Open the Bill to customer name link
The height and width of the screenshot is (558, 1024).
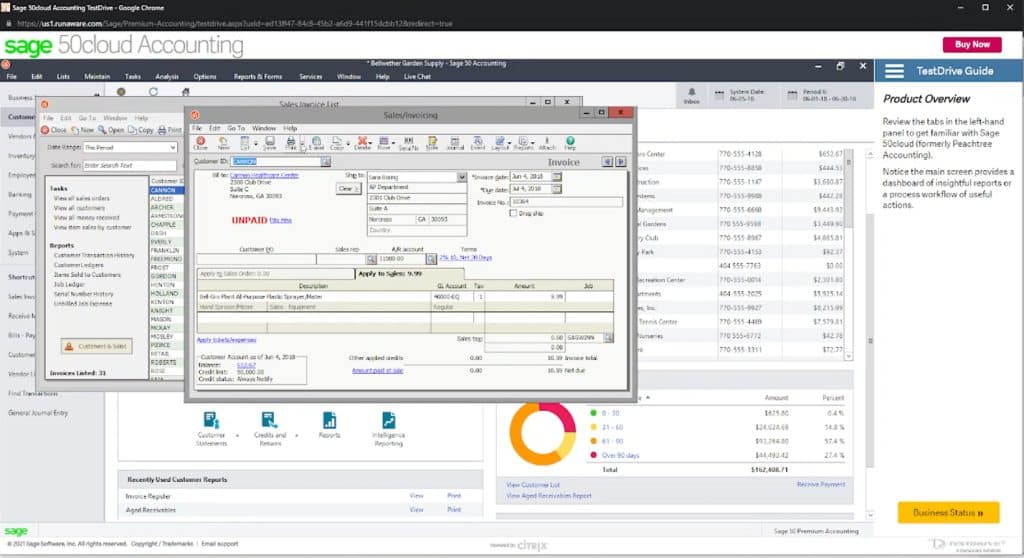coord(264,176)
